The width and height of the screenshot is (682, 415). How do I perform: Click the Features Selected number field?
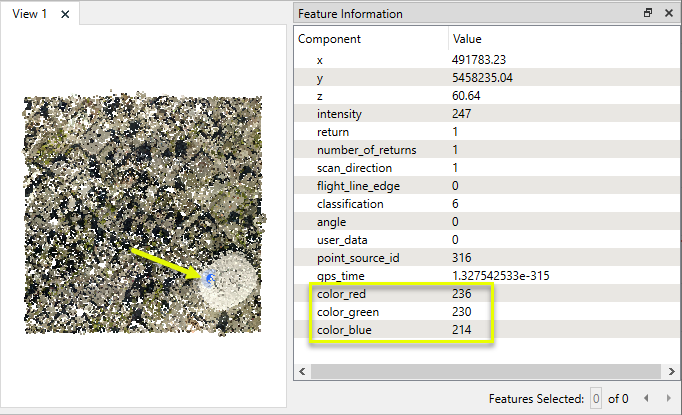pos(596,398)
